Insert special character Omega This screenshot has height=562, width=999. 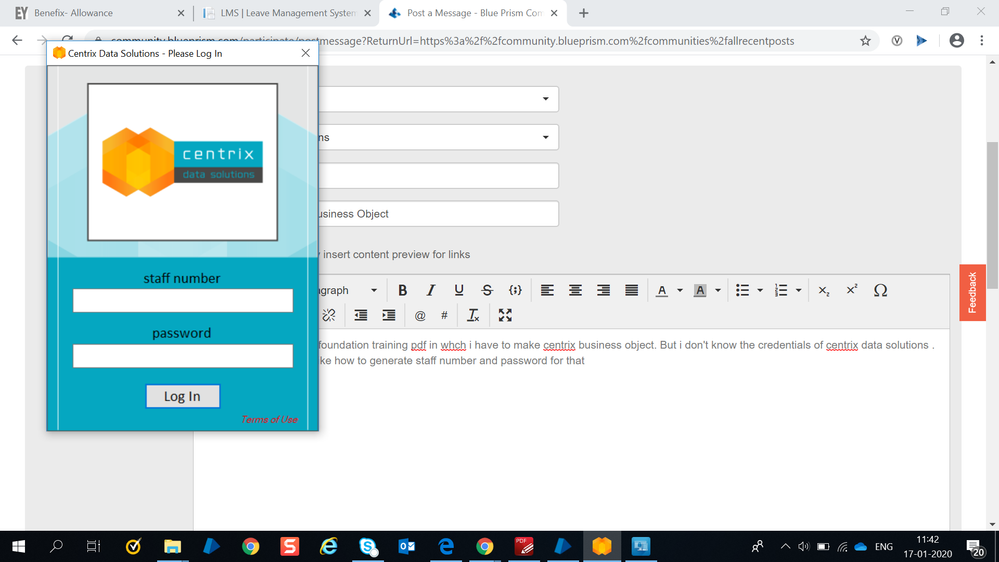(880, 291)
